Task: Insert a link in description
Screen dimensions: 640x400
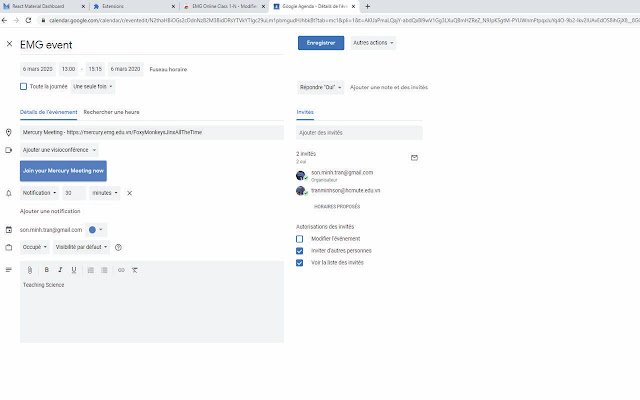Action: pos(121,270)
